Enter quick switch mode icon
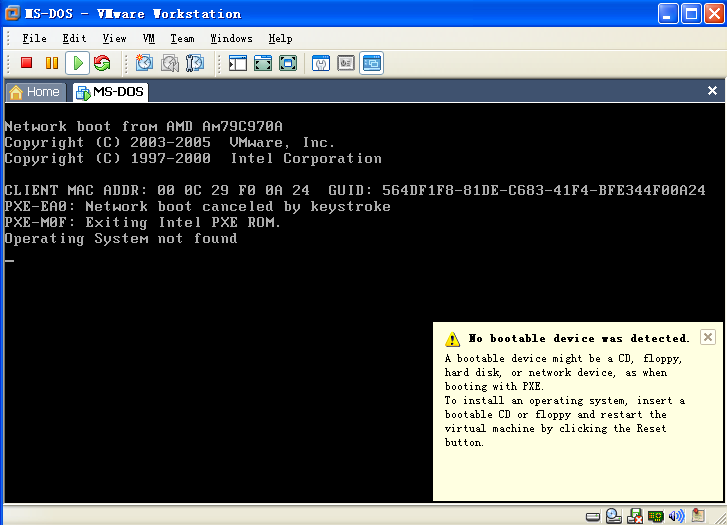Screen dimensions: 727x525 (288, 63)
